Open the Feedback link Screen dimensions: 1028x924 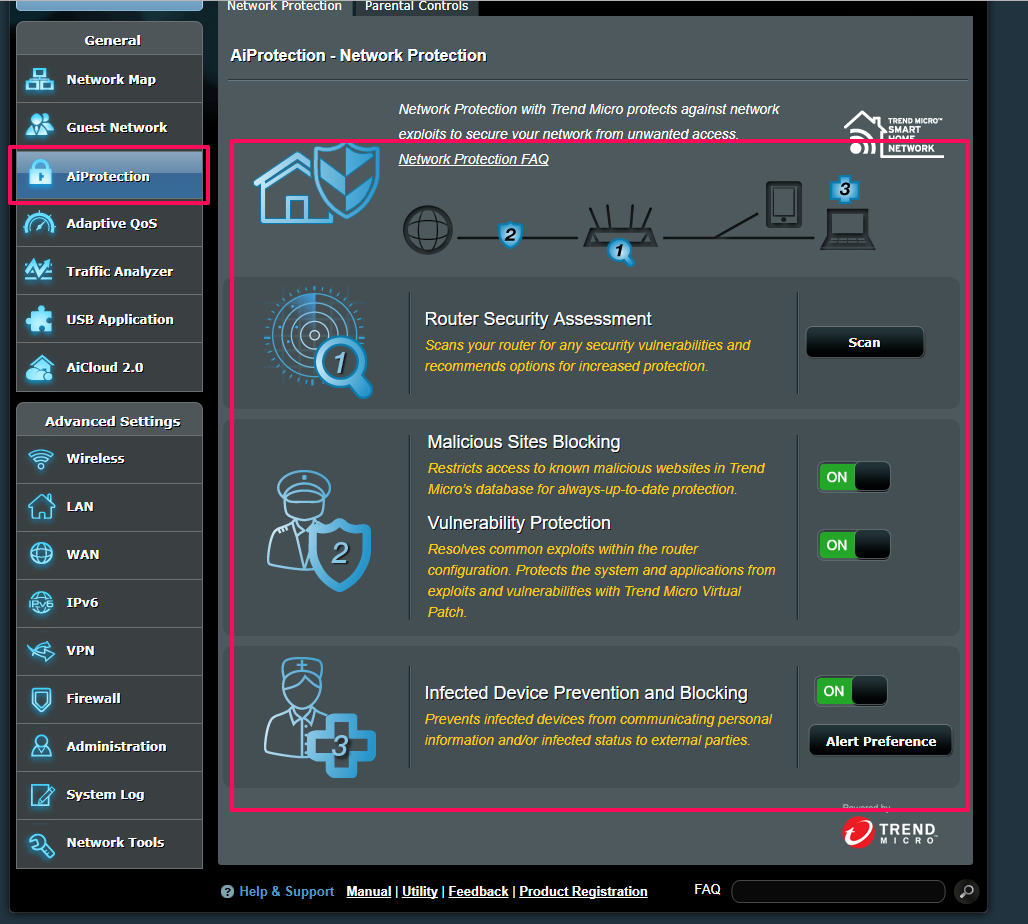(x=478, y=891)
